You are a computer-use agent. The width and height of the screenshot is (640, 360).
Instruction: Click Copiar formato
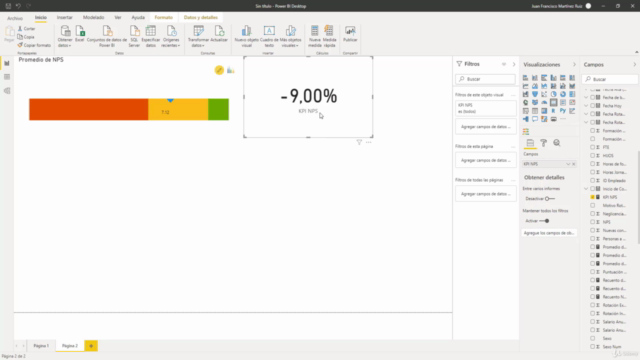point(34,45)
